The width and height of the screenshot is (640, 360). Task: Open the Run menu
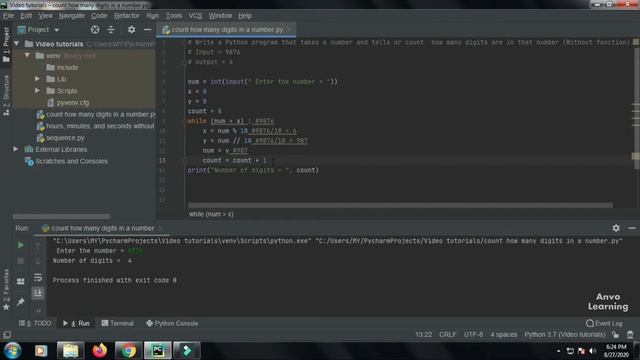click(x=152, y=16)
